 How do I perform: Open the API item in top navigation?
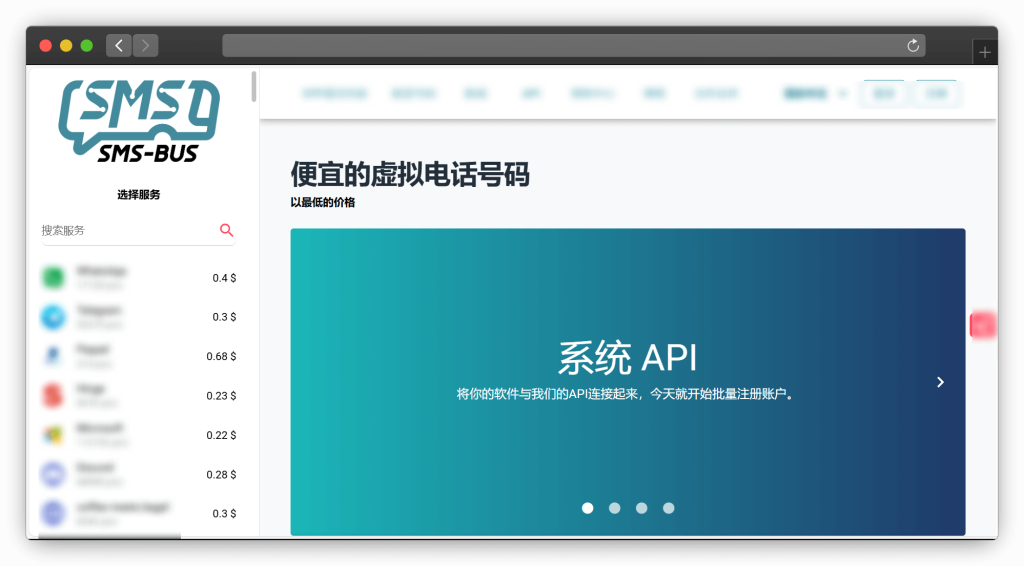point(530,94)
